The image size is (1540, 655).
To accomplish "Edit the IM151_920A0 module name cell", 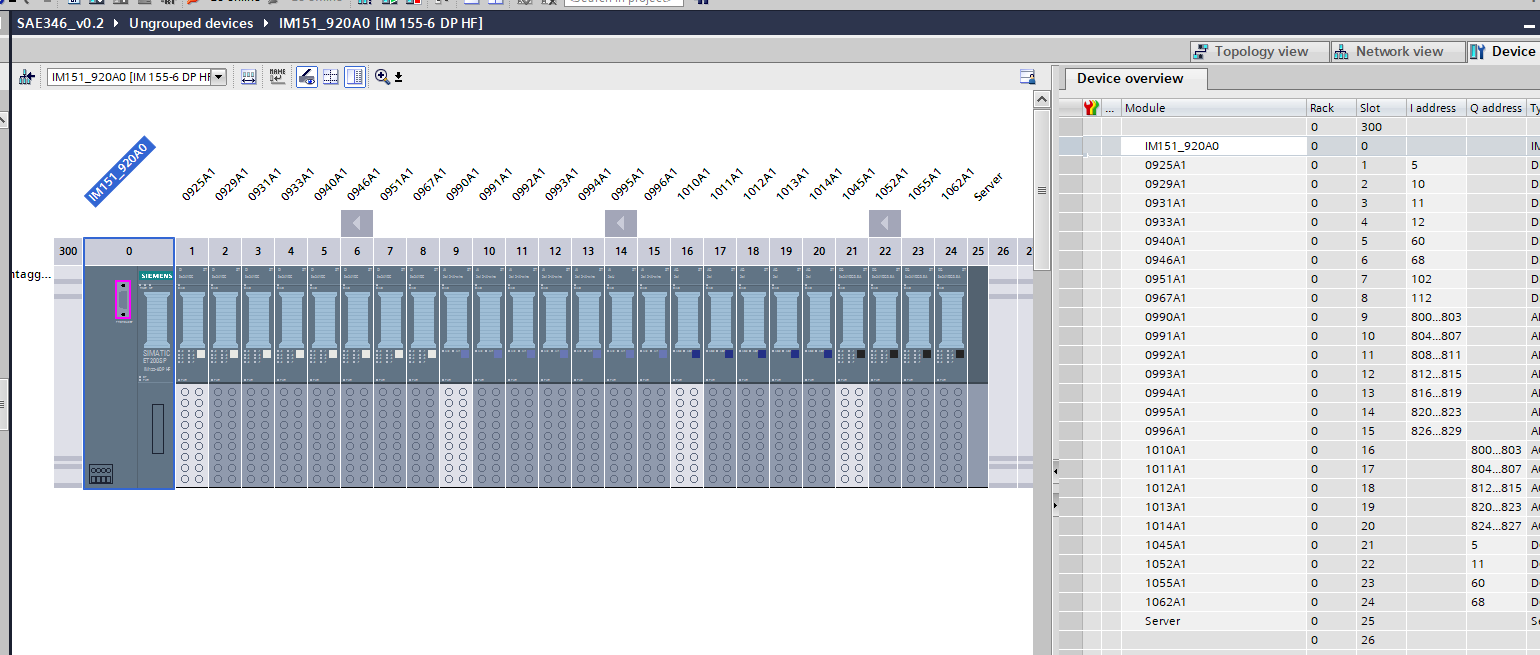I will click(x=1214, y=146).
